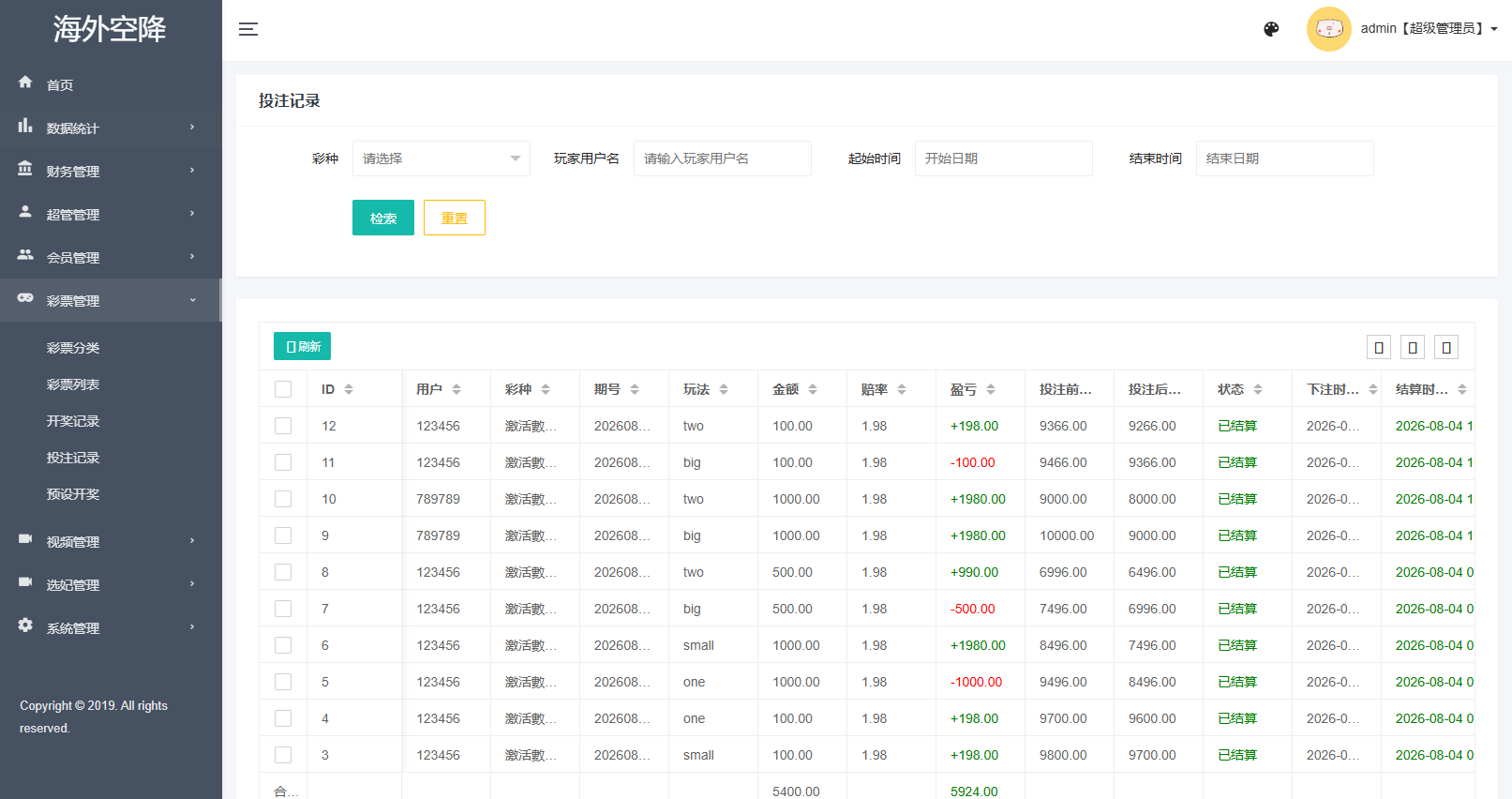Sort by the 下注时 column arrows
This screenshot has width=1512, height=799.
(1373, 389)
